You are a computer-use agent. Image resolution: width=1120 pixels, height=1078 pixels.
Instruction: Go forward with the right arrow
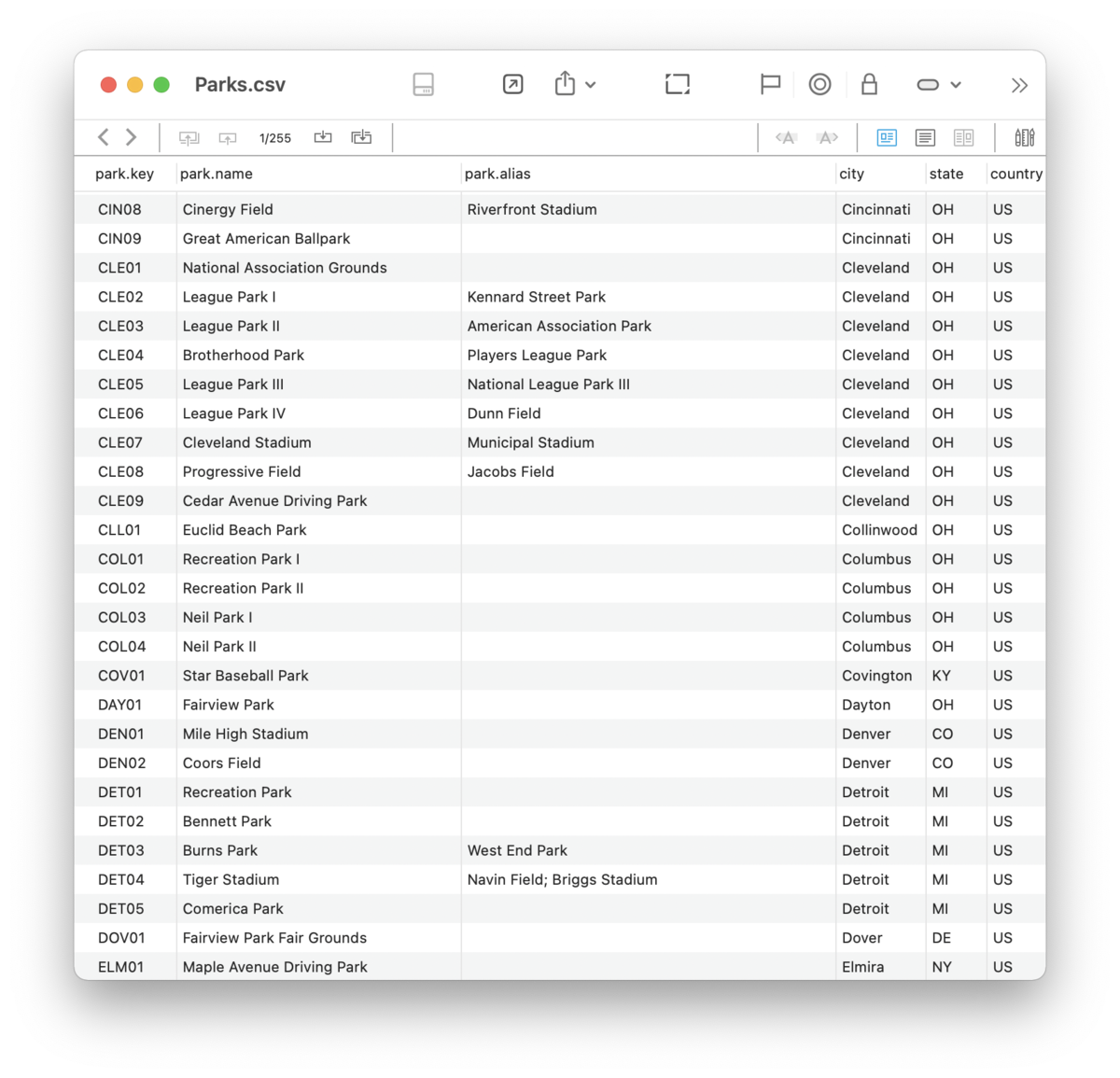[x=132, y=137]
